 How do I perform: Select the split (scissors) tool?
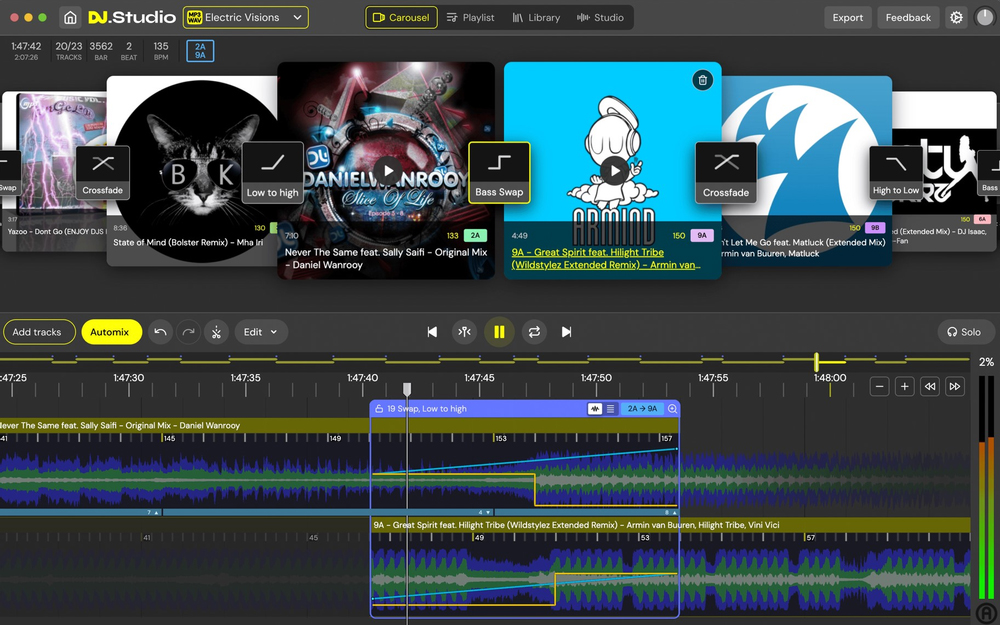click(217, 331)
